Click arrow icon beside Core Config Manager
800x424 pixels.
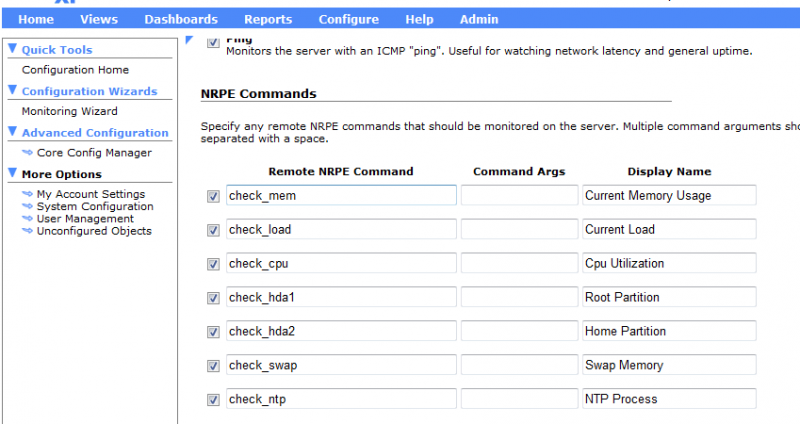28,153
